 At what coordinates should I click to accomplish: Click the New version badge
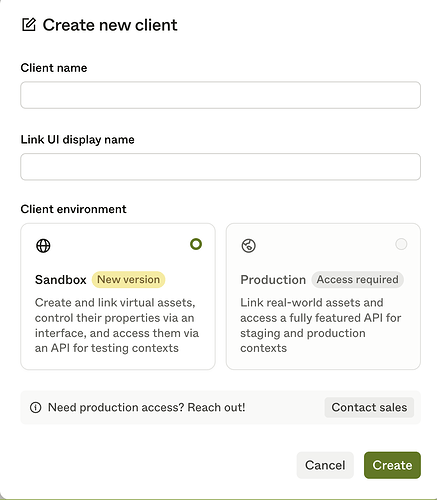(128, 279)
